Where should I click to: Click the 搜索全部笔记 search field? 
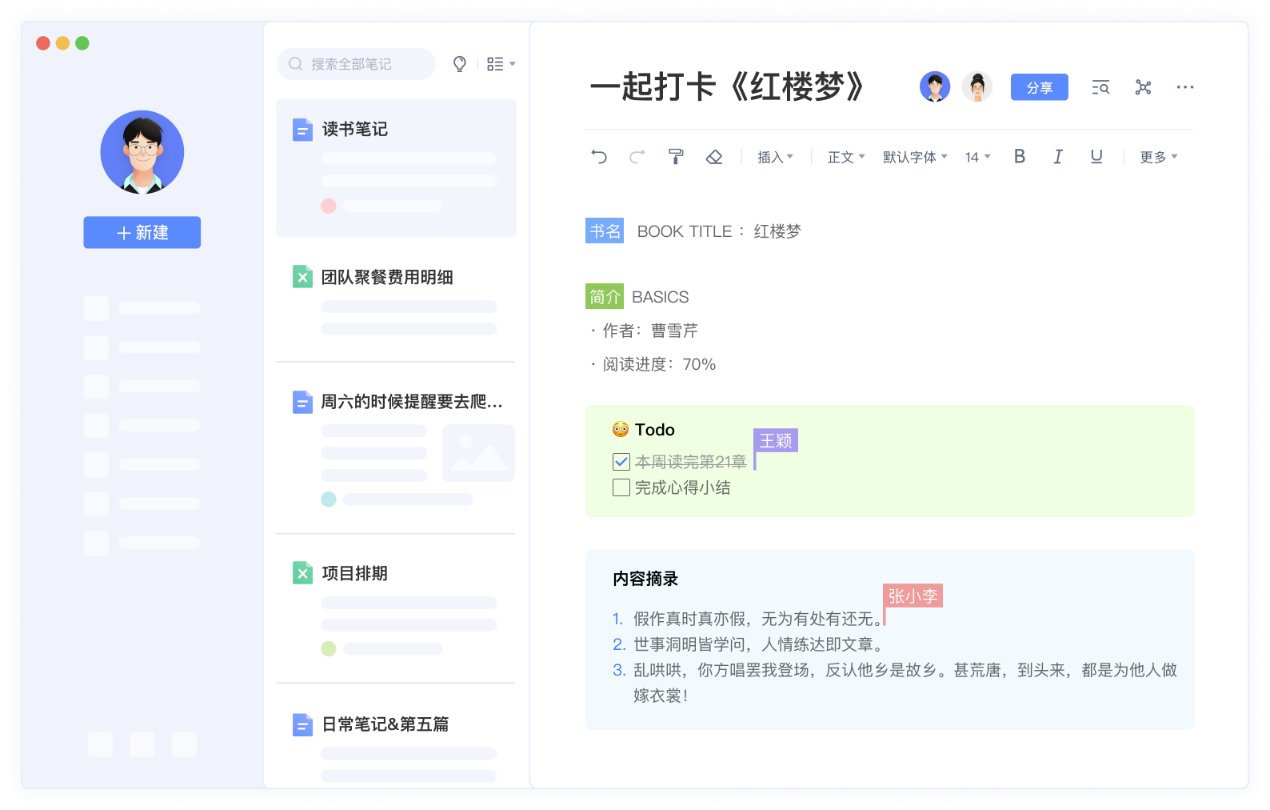pos(355,63)
